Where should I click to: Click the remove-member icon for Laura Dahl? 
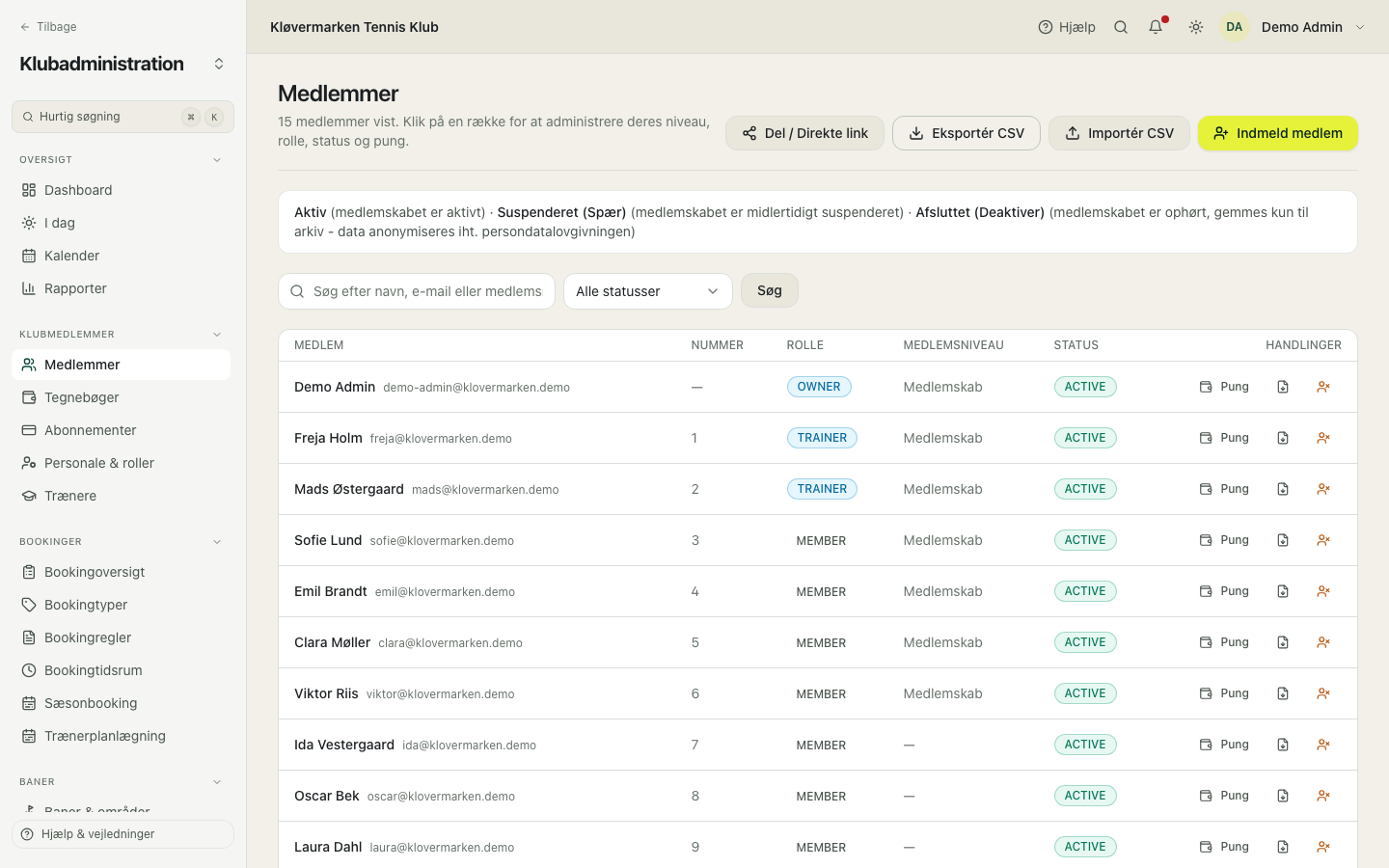pyautogui.click(x=1323, y=847)
